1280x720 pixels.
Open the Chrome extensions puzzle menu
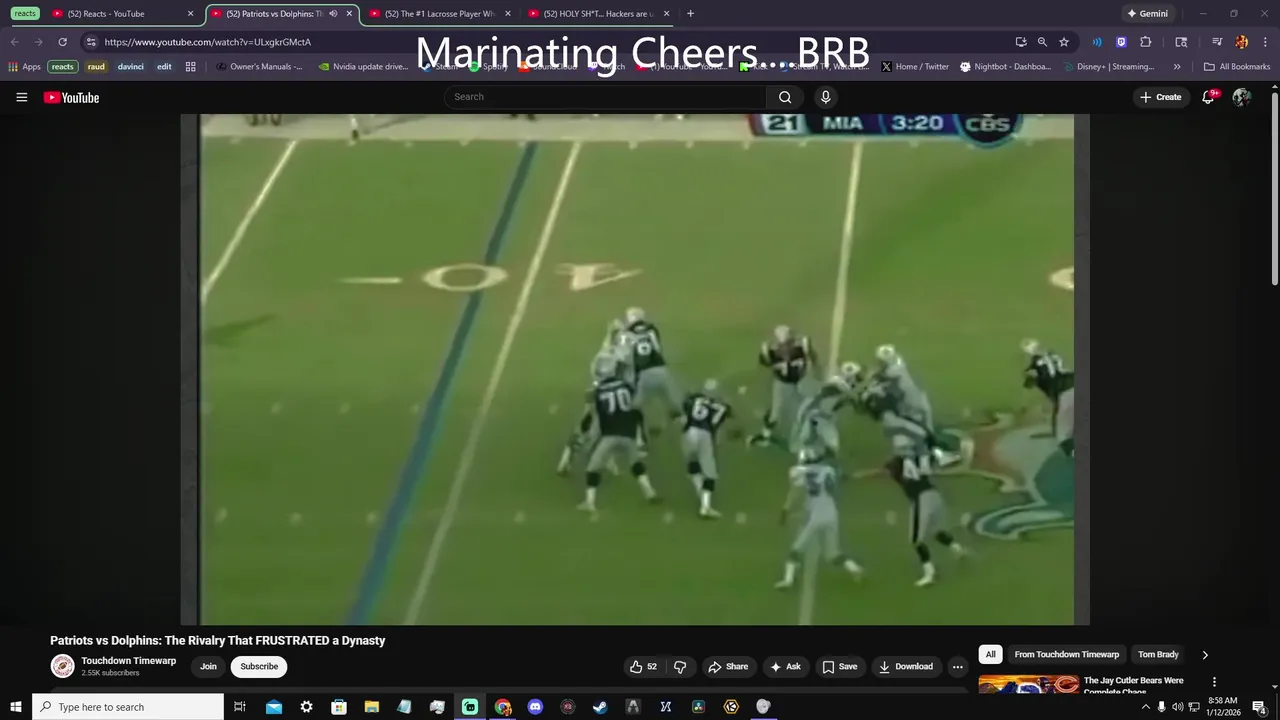[1146, 42]
